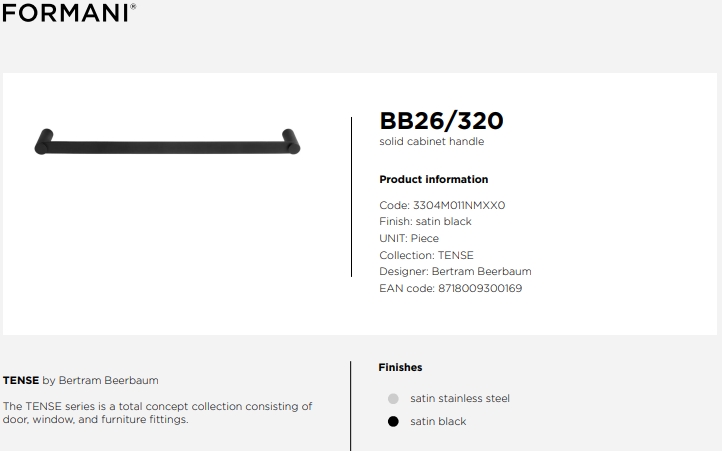
Task: Click the Finish: satin black line
Action: (x=425, y=222)
